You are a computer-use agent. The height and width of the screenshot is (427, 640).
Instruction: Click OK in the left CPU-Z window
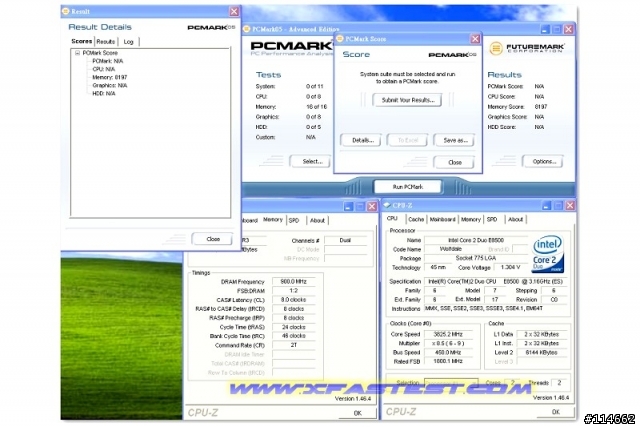coord(358,413)
